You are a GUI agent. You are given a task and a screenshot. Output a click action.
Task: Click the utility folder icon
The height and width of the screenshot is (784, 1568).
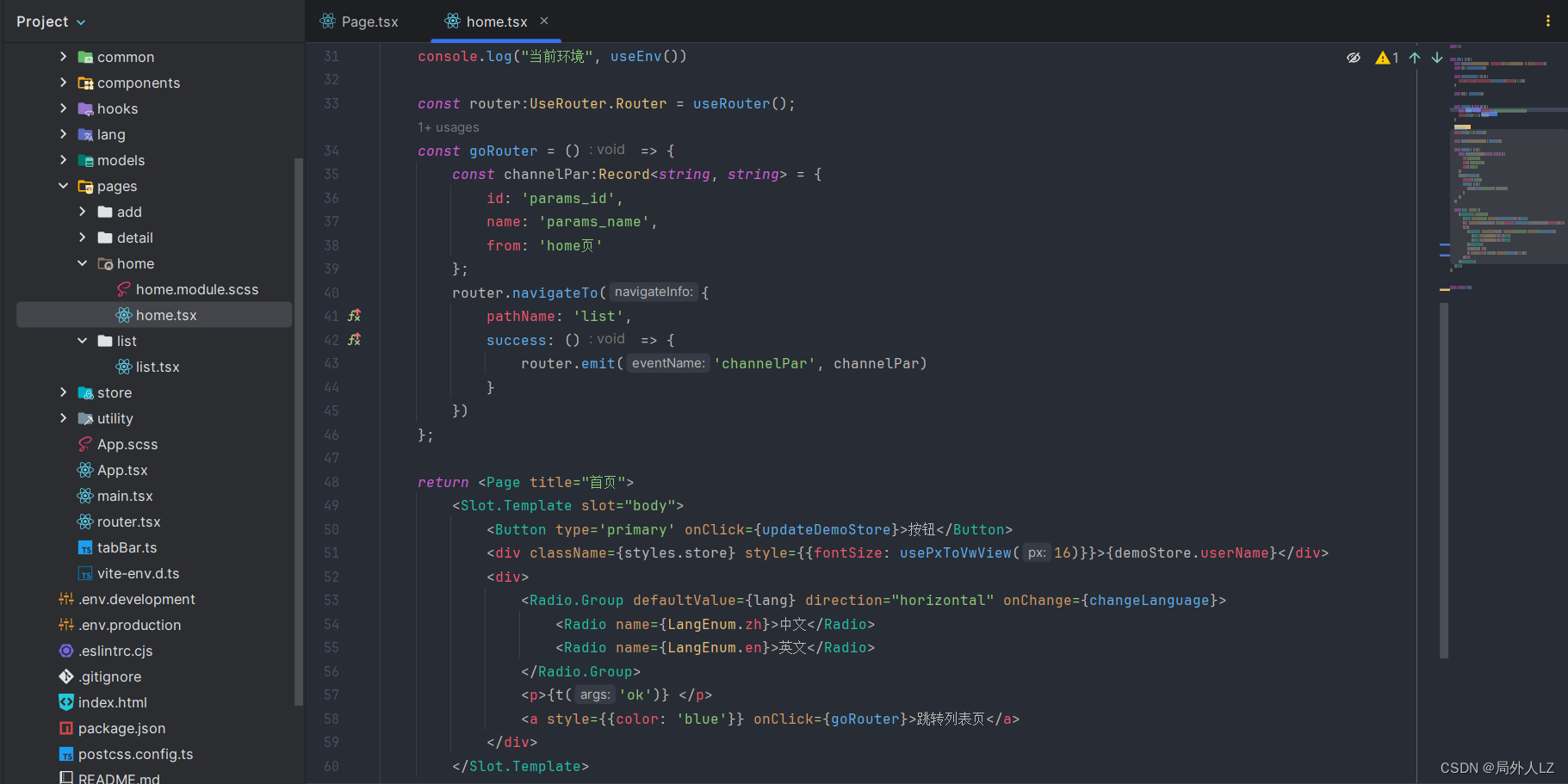click(85, 418)
